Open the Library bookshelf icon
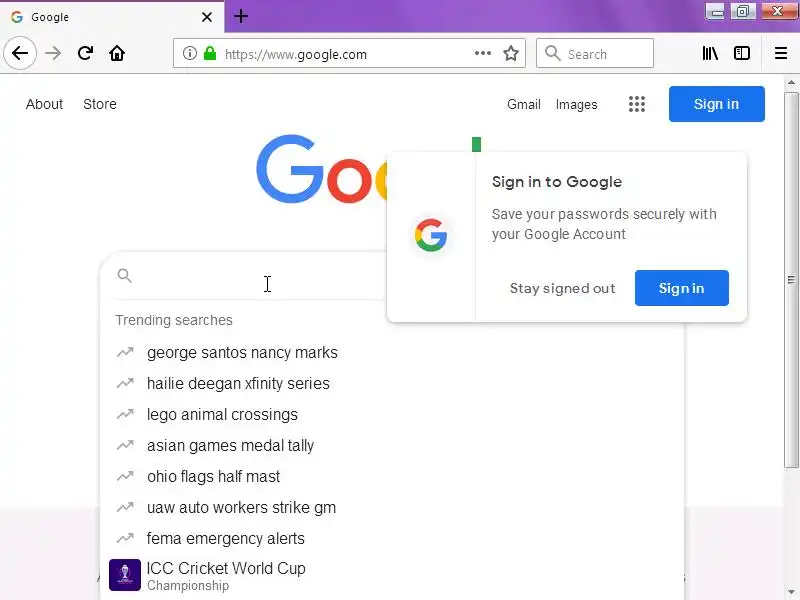This screenshot has width=800, height=600. coord(710,53)
